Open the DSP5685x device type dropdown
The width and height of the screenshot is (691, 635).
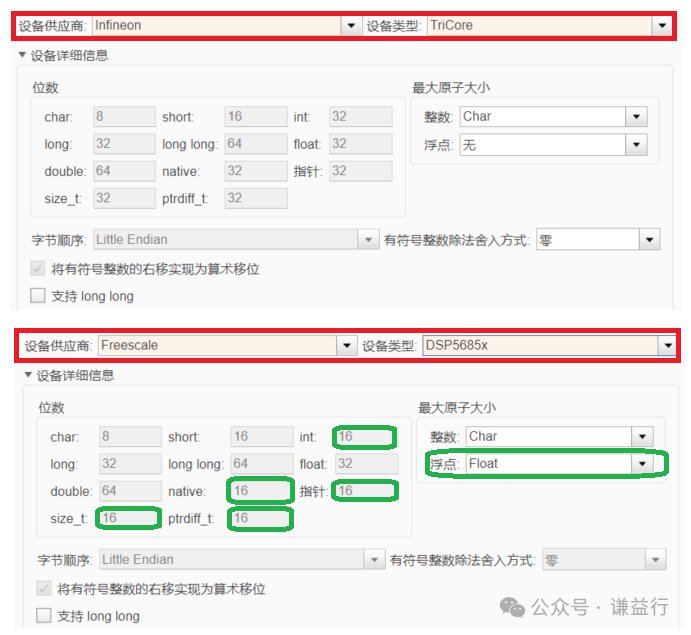(667, 345)
